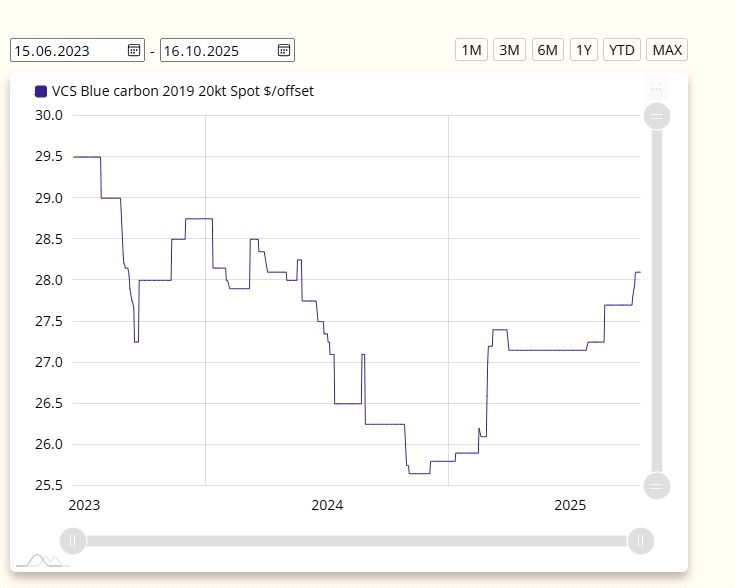Click the right horizontal scrollbar grip
The height and width of the screenshot is (588, 735).
tap(641, 541)
